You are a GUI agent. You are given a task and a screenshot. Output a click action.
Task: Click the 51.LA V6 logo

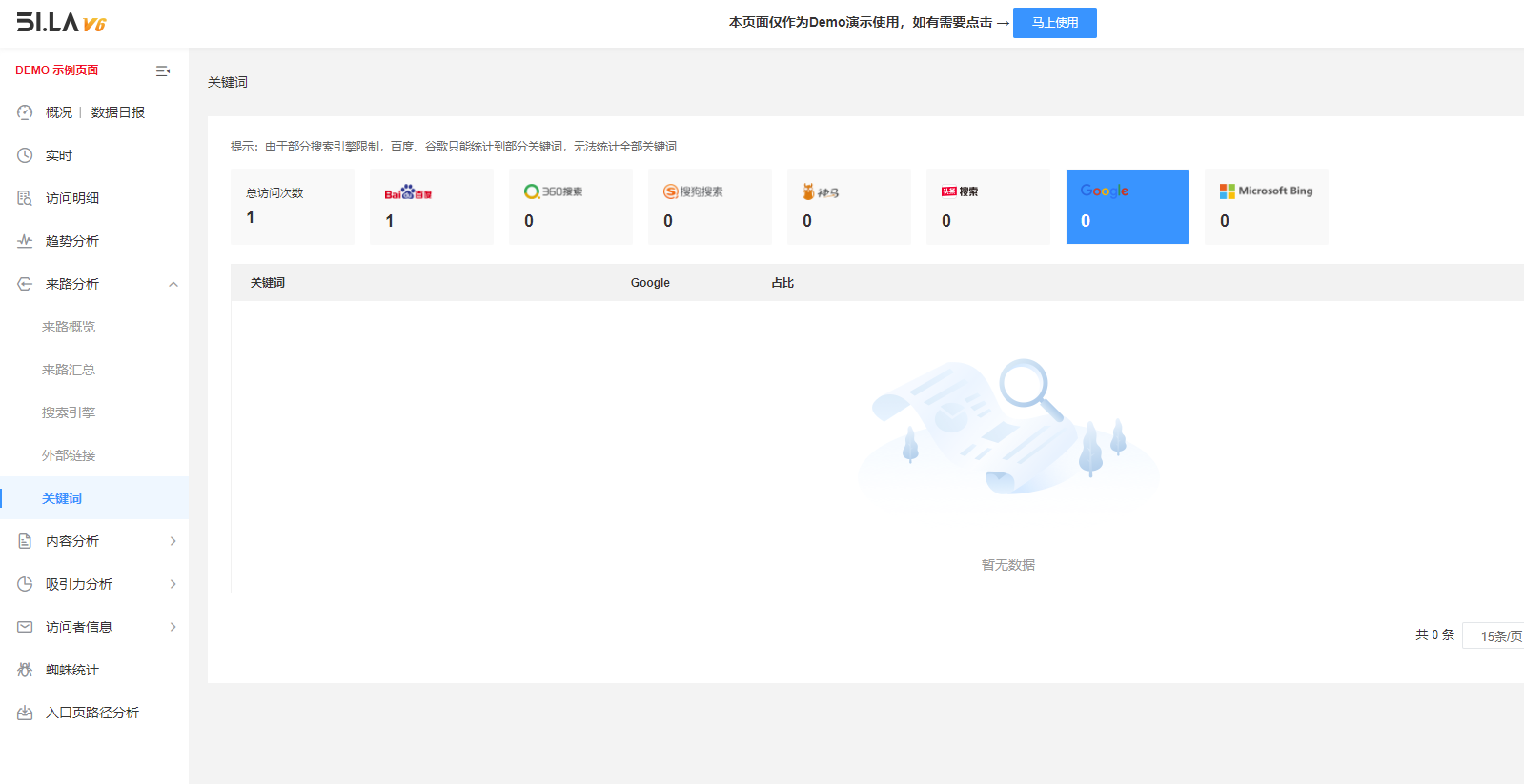[61, 23]
